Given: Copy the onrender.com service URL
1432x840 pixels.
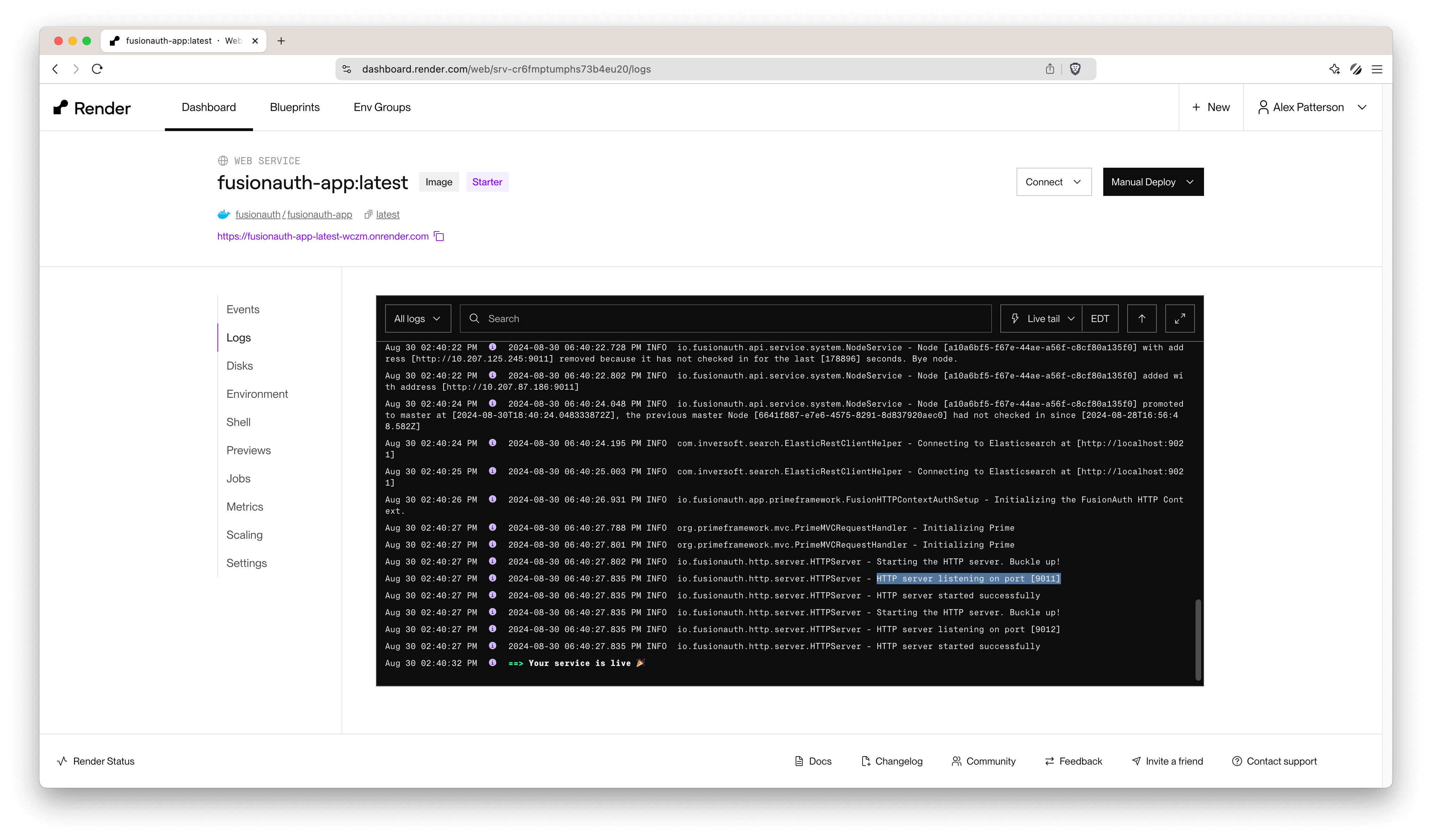Looking at the screenshot, I should point(439,236).
